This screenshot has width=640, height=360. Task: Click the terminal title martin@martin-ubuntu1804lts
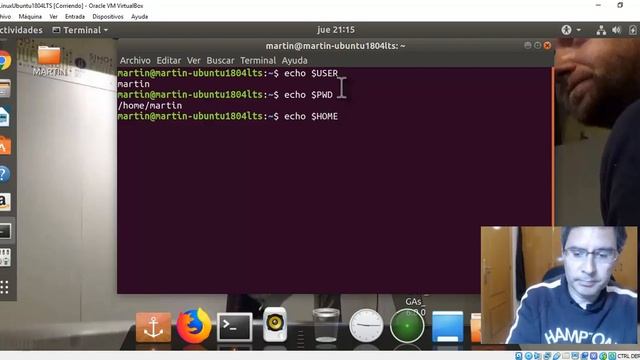[x=336, y=46]
